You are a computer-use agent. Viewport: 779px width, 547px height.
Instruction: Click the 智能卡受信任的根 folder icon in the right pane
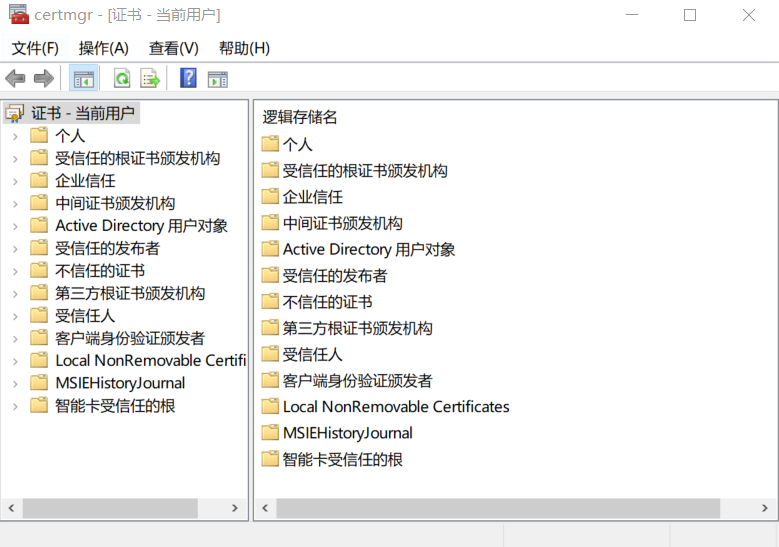pyautogui.click(x=270, y=459)
